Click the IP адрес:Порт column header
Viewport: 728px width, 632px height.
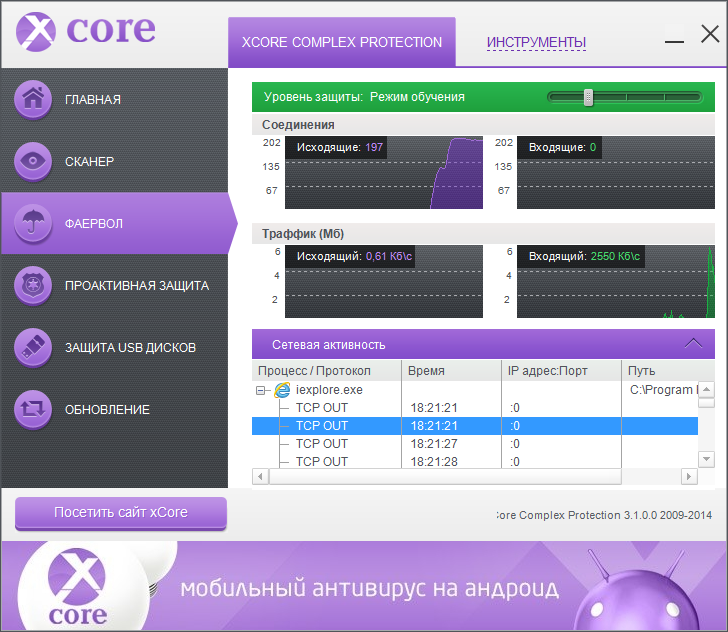coord(561,371)
